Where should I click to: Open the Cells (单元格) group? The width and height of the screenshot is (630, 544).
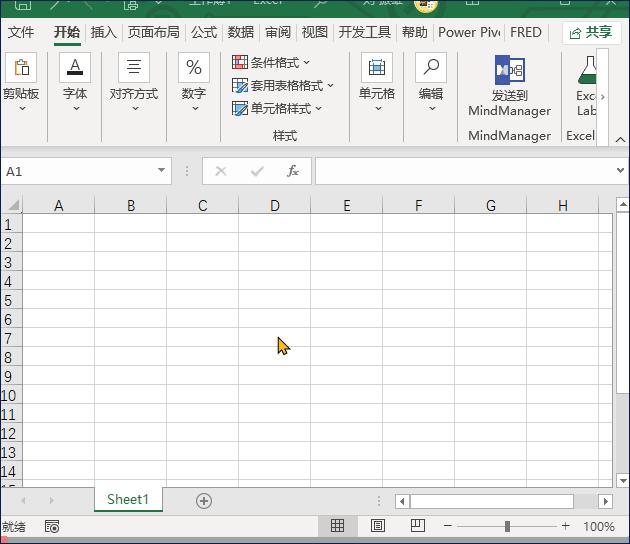[377, 82]
